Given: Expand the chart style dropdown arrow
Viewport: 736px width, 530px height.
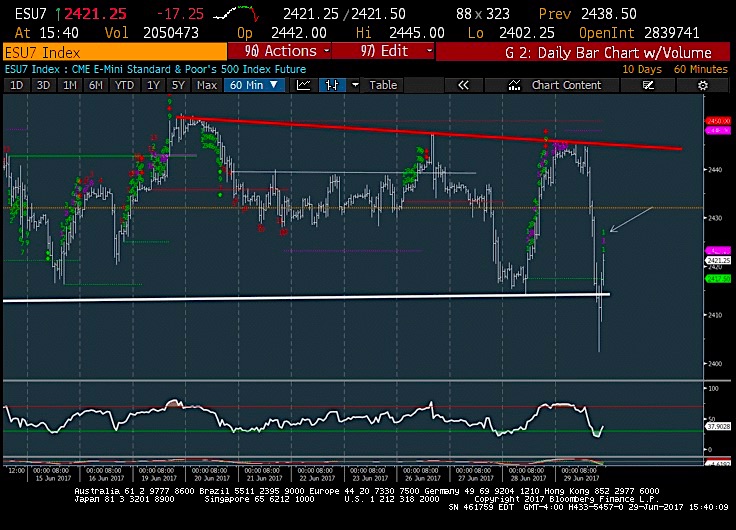Looking at the screenshot, I should [x=355, y=85].
